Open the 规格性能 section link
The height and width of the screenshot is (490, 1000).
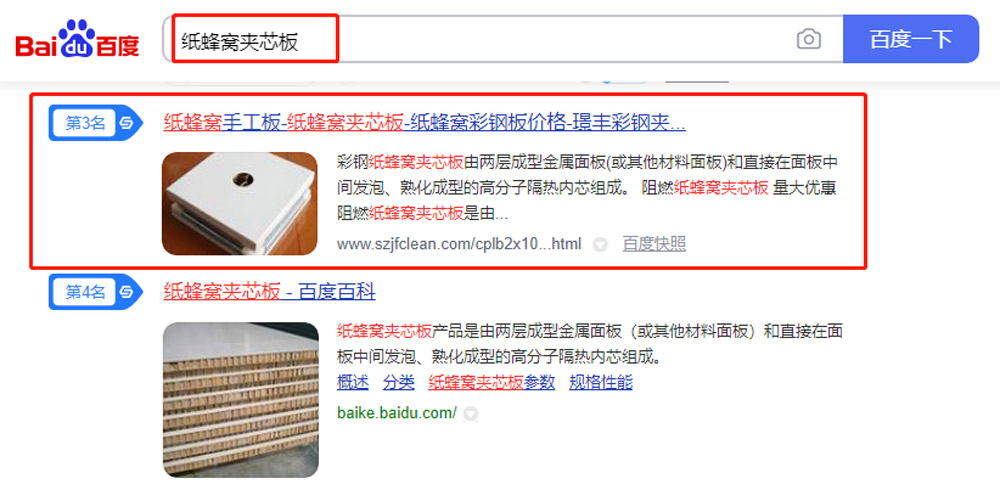pyautogui.click(x=601, y=382)
